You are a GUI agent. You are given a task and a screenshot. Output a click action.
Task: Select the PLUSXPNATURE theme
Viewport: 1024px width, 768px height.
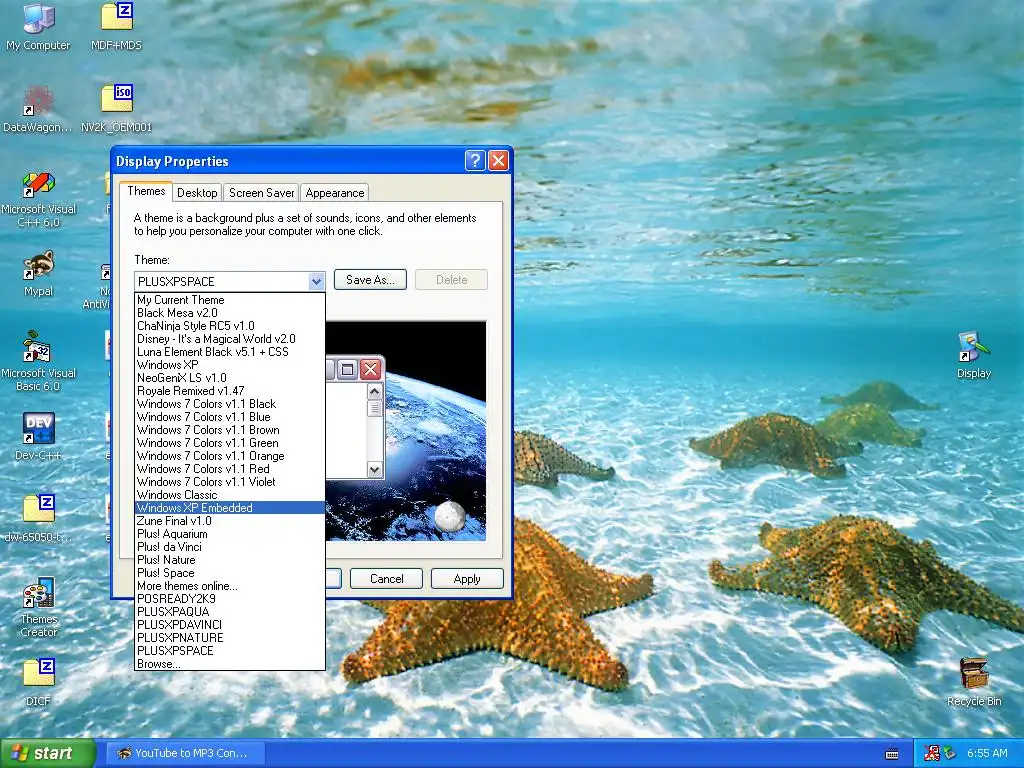tap(230, 638)
